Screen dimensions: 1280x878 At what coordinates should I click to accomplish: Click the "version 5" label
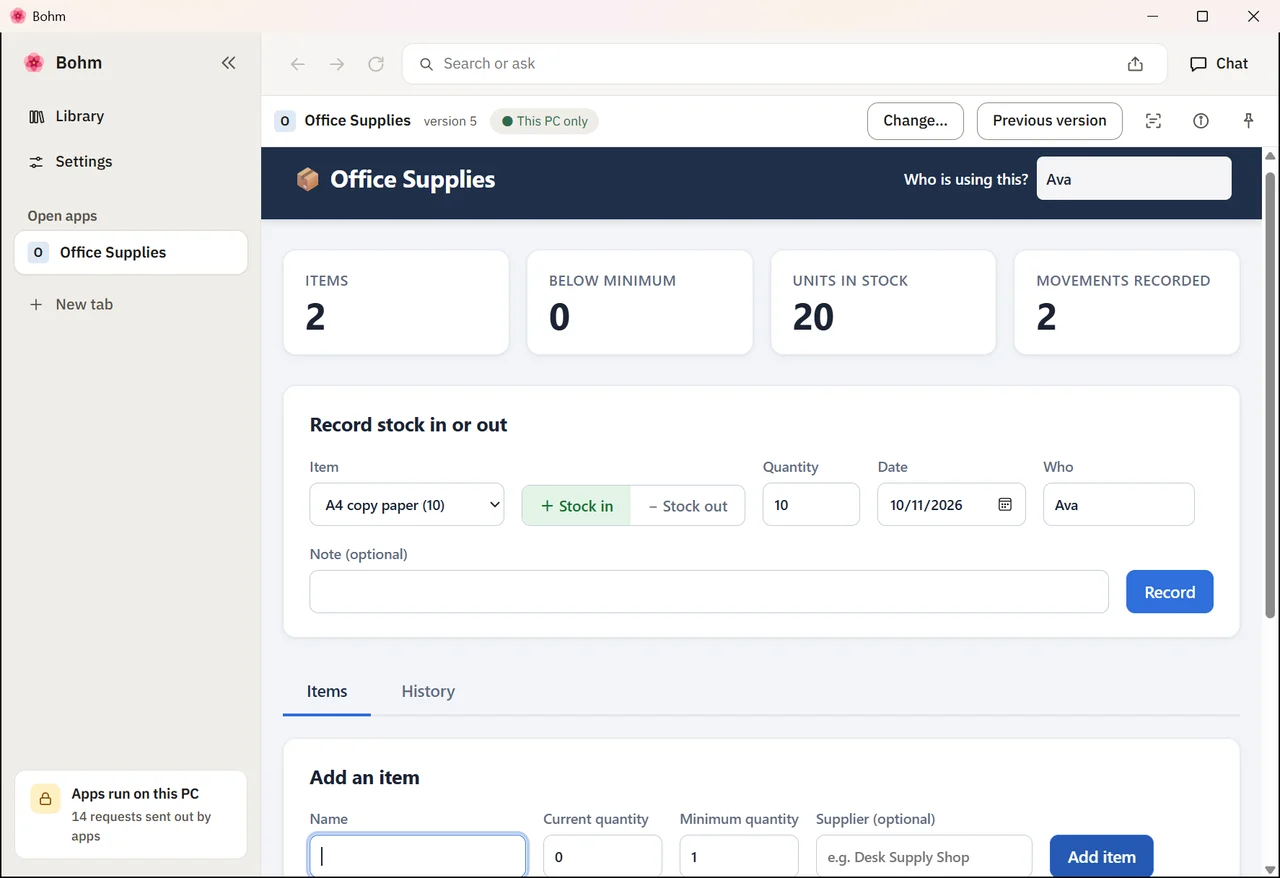click(450, 121)
